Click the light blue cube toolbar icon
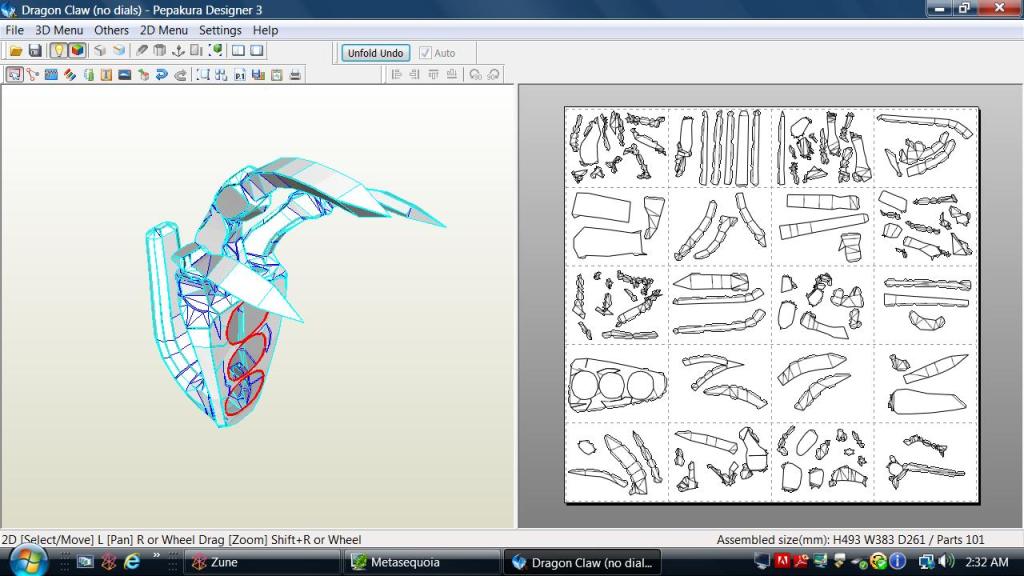 pyautogui.click(x=118, y=50)
